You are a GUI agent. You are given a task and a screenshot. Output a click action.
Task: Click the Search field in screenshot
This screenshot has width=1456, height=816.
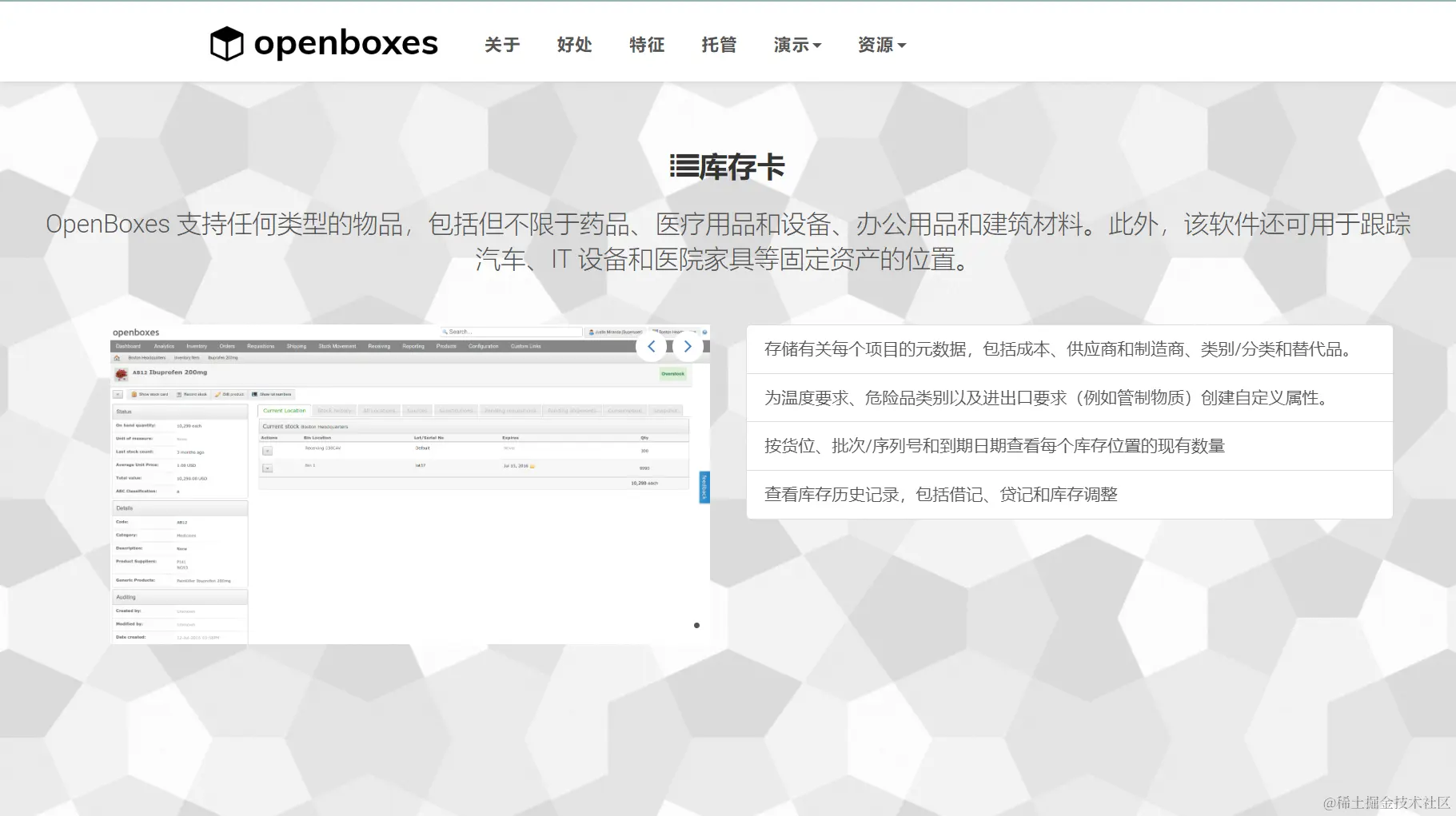click(x=512, y=332)
